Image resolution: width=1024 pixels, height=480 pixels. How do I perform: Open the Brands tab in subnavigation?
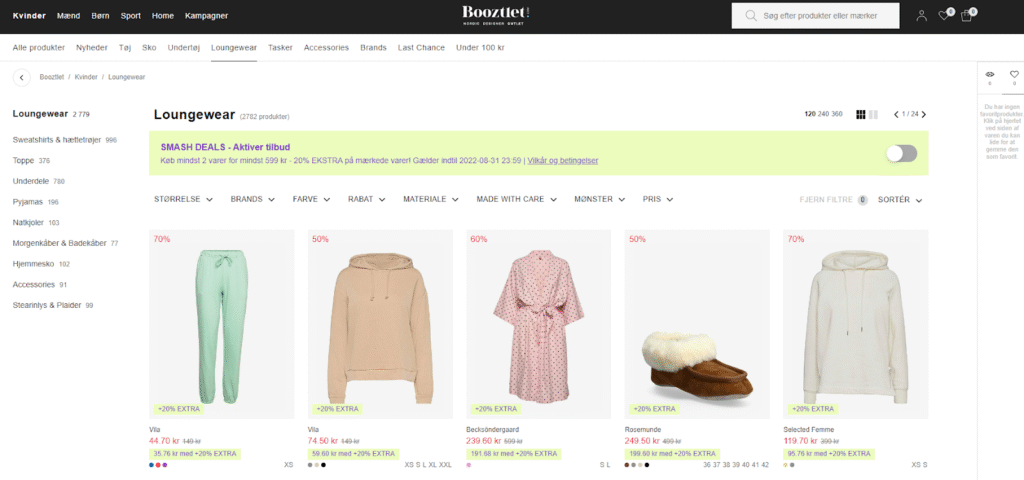(374, 48)
